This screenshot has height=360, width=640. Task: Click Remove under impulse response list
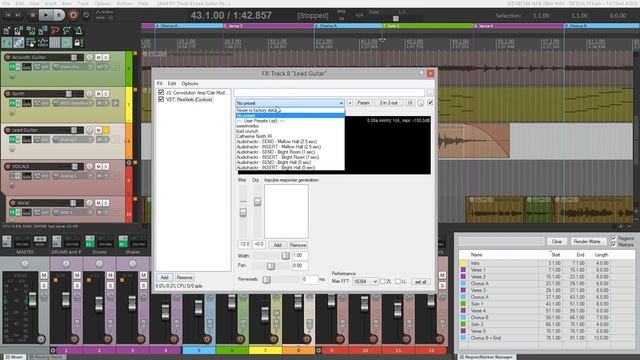pos(298,245)
